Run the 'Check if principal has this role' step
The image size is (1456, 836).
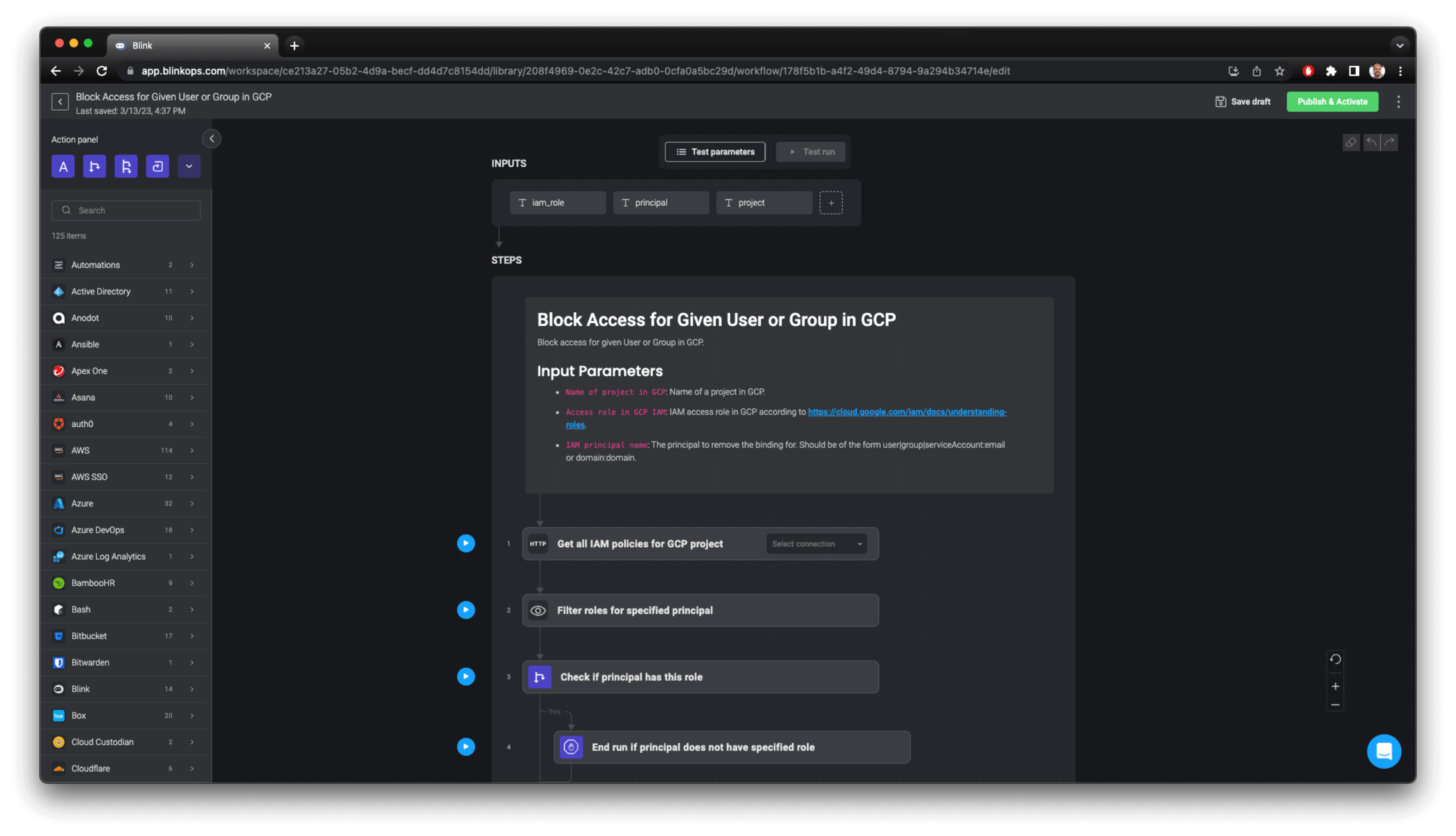[x=466, y=676]
